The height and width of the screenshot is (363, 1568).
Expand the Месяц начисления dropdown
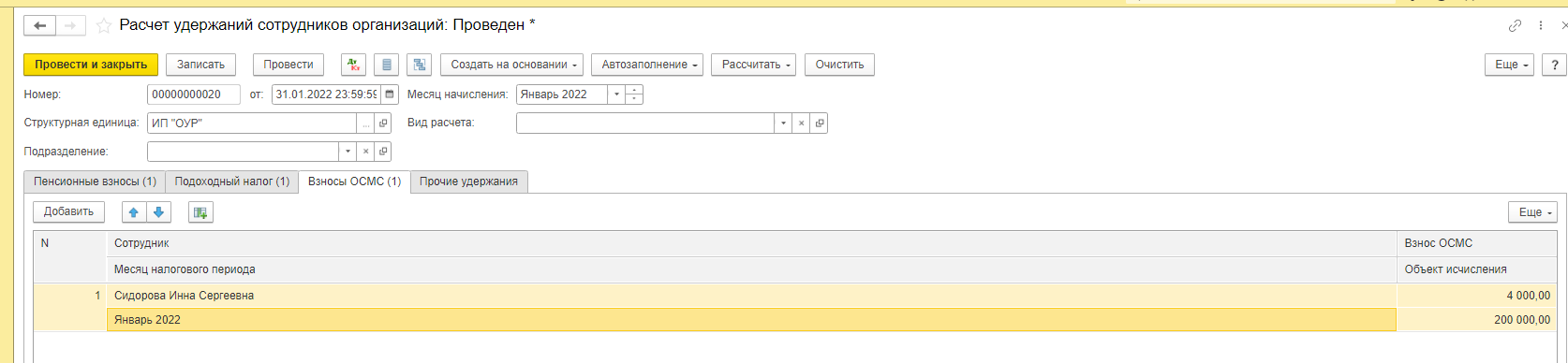616,94
